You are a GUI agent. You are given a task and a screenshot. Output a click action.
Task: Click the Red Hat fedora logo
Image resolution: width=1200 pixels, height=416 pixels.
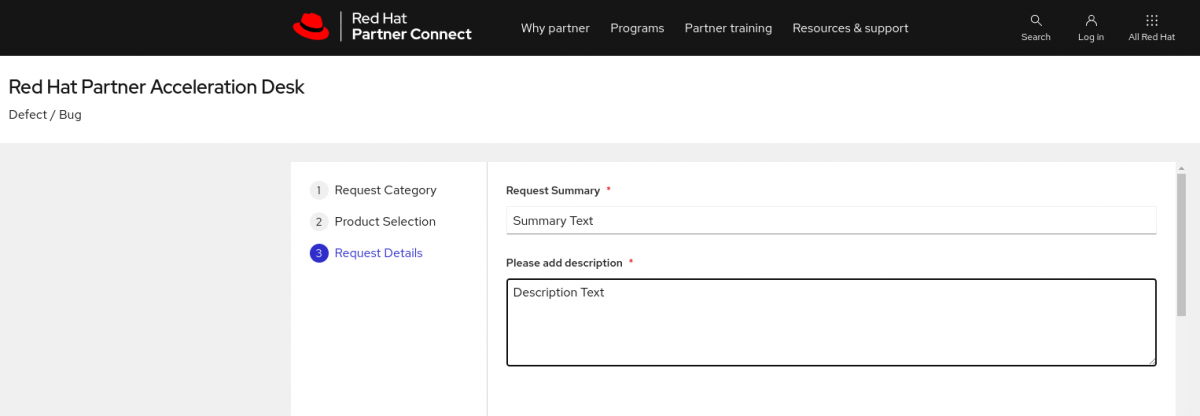[311, 27]
